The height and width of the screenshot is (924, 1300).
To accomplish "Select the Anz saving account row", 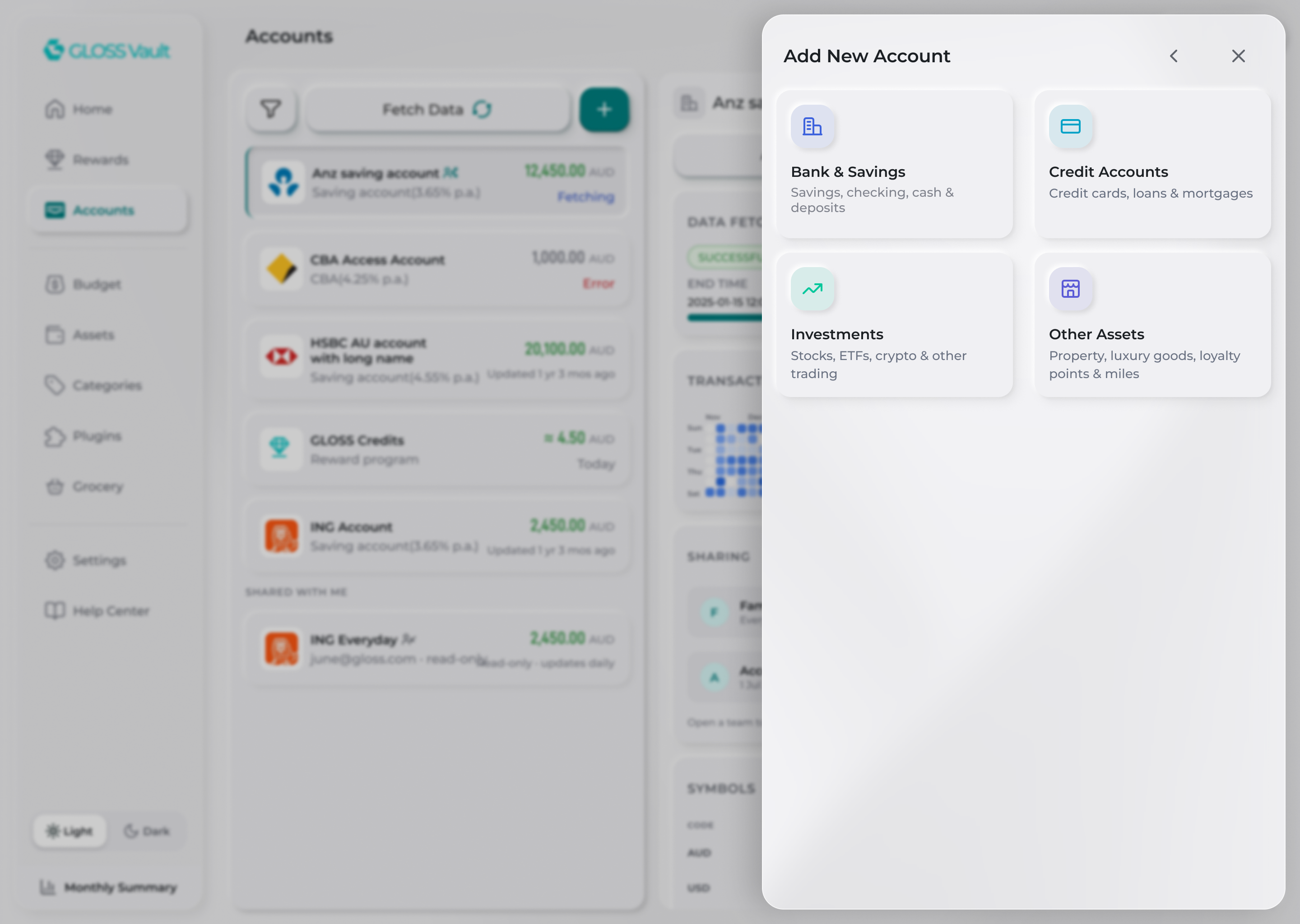I will click(437, 182).
